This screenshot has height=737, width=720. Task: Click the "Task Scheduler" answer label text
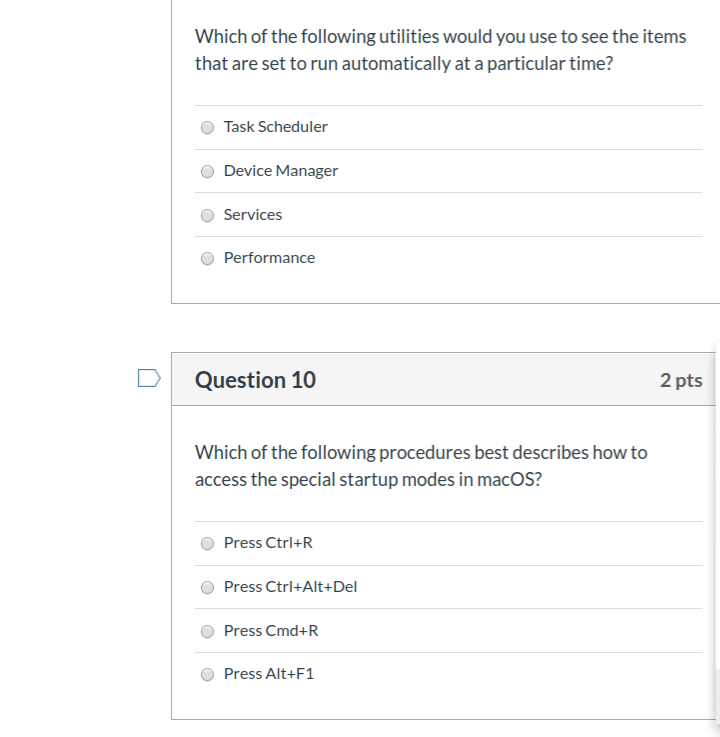pyautogui.click(x=275, y=127)
